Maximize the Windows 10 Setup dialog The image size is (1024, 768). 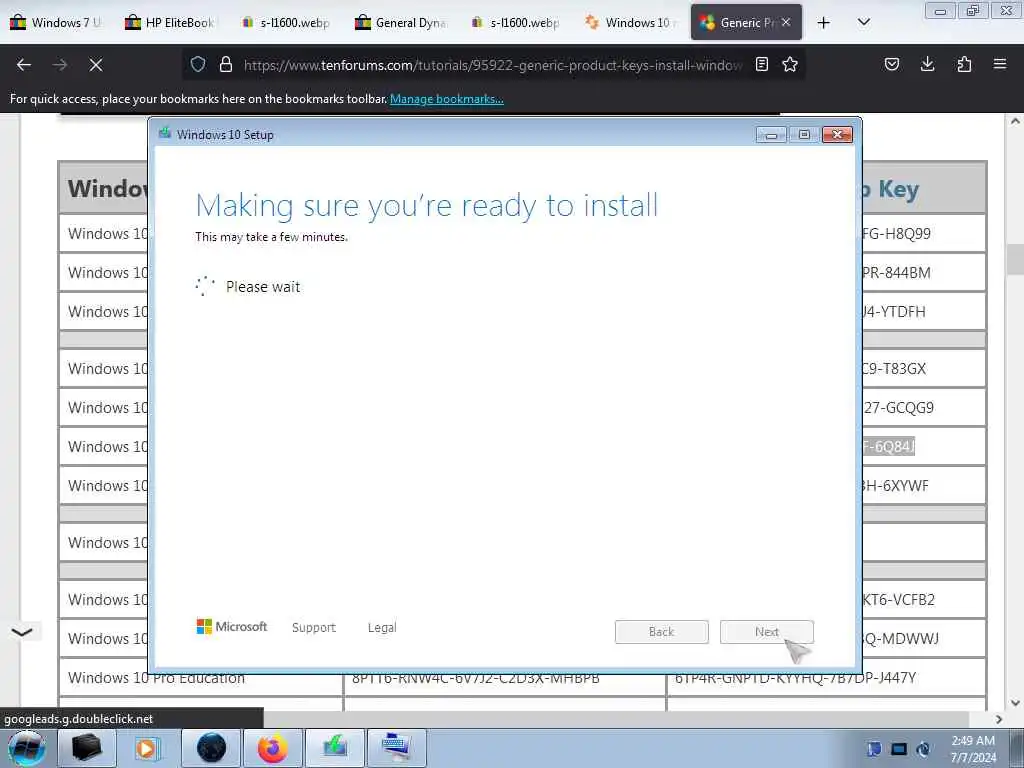pyautogui.click(x=804, y=135)
